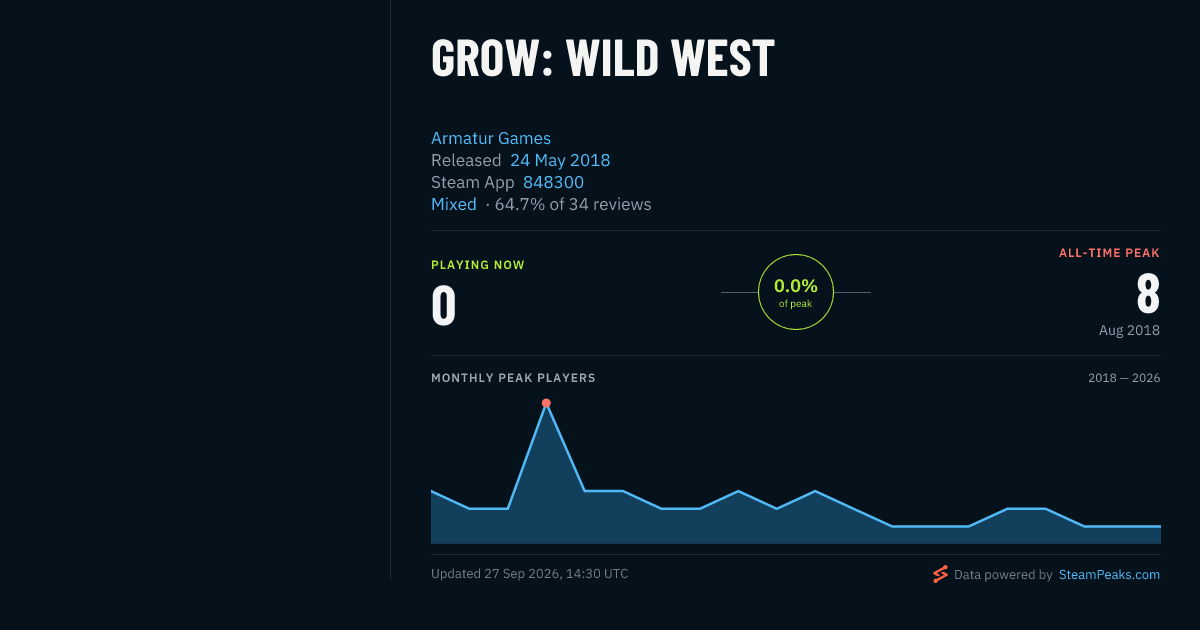Click the 64.7% of 34 reviews text
The width and height of the screenshot is (1200, 630).
pos(573,204)
